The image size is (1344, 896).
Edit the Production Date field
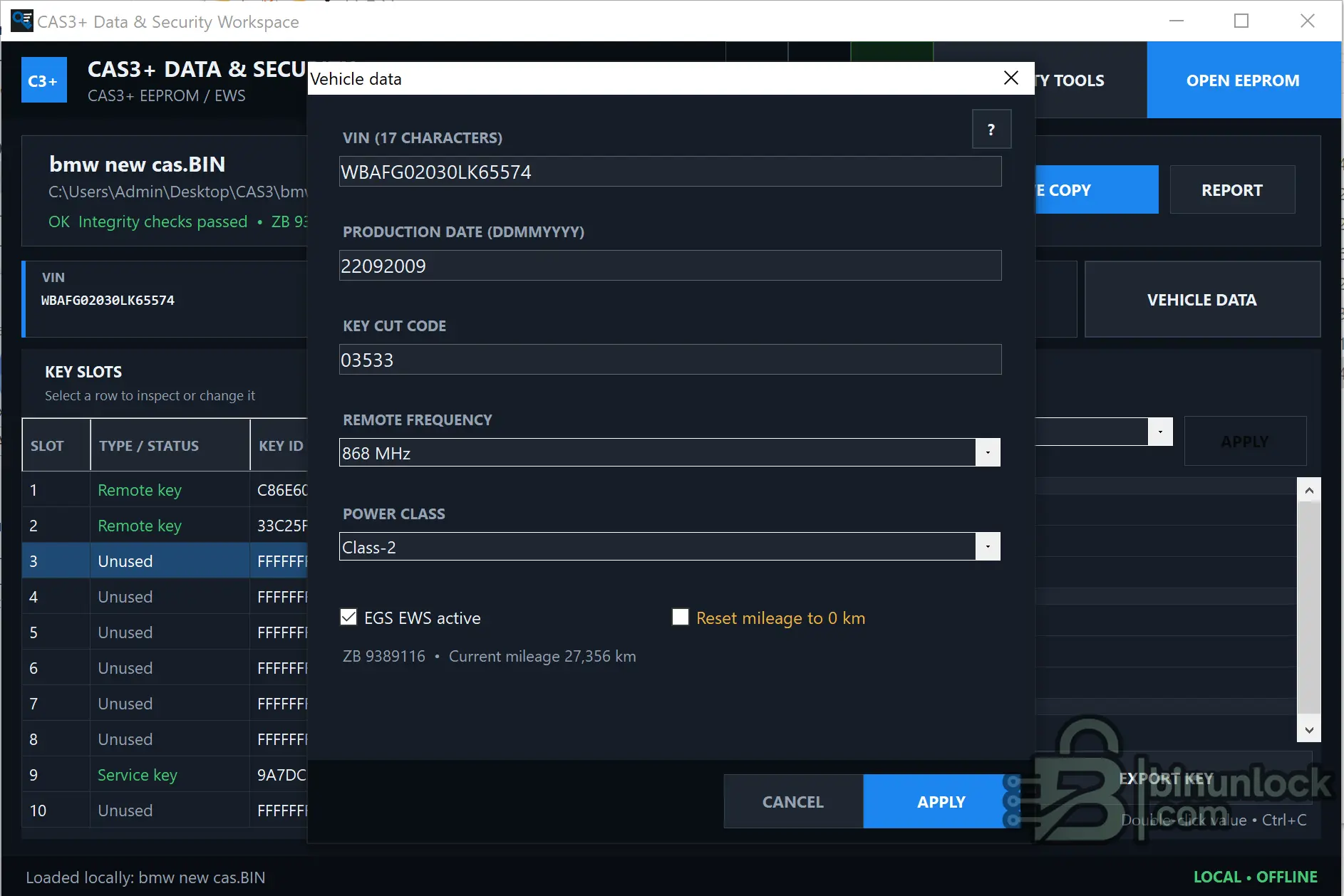click(670, 266)
